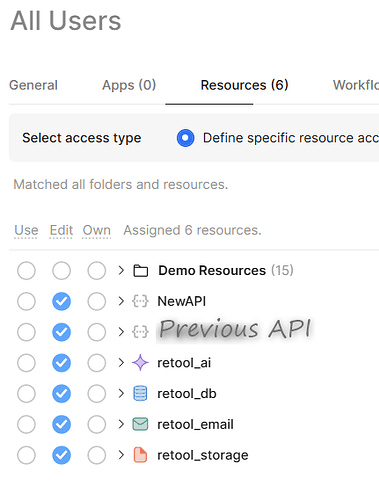Click the Use column header
The width and height of the screenshot is (379, 500).
tap(26, 230)
